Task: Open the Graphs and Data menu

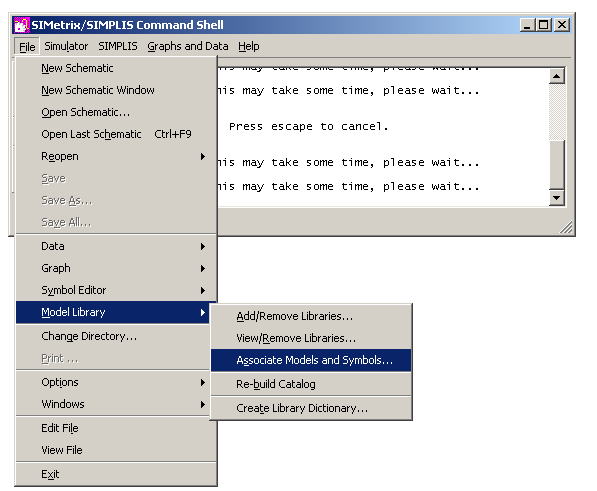Action: (188, 46)
